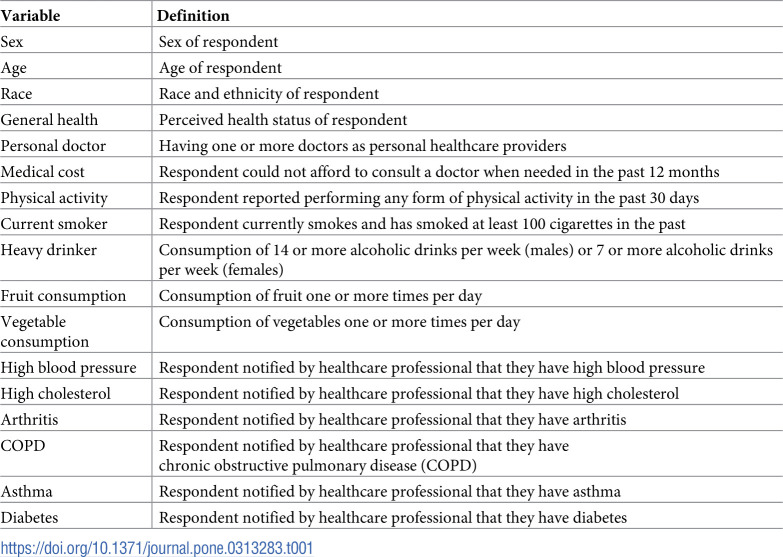This screenshot has width=783, height=557.
Task: Click the Definition column header
Action: [194, 16]
